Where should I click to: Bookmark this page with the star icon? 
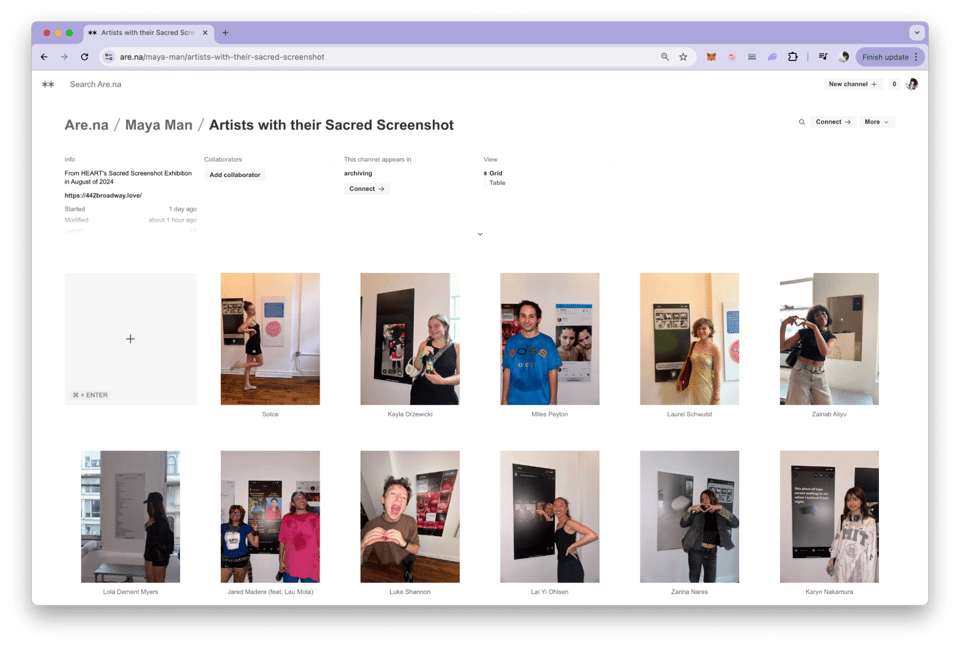[683, 57]
